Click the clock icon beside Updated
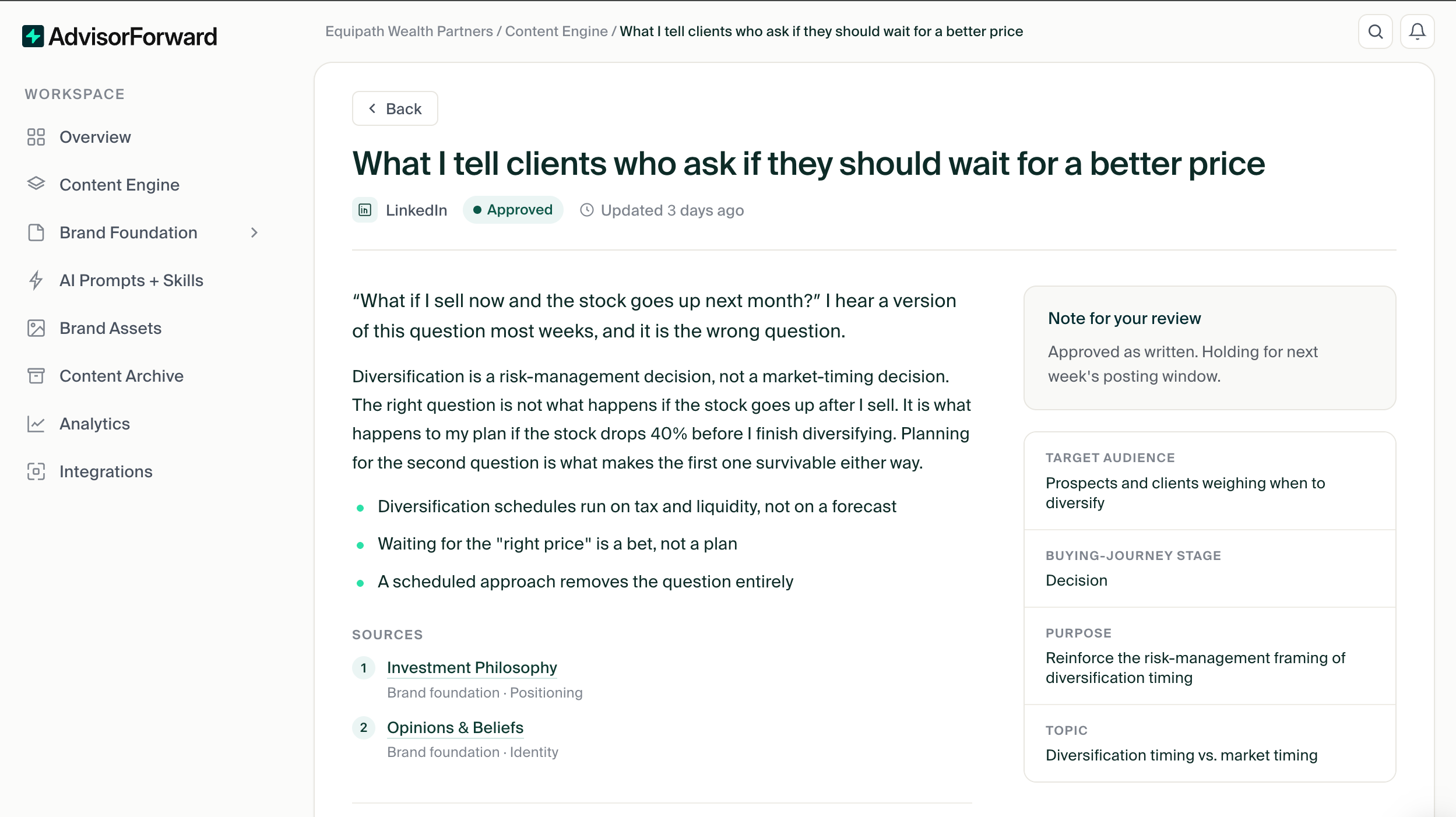The width and height of the screenshot is (1456, 817). point(587,210)
